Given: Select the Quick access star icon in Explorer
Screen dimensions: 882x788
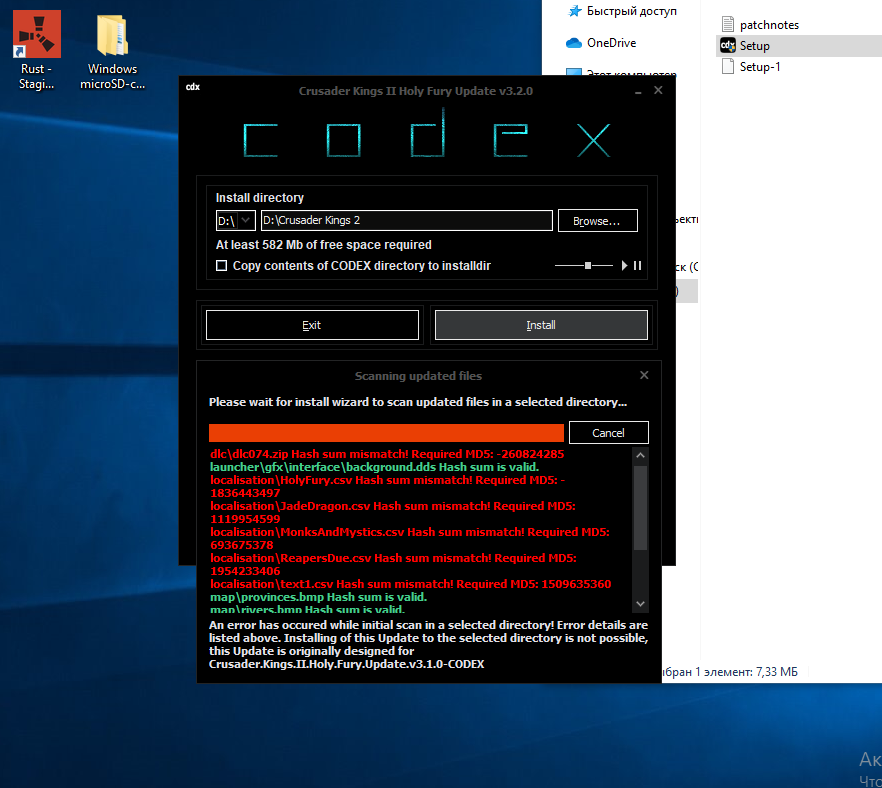Looking at the screenshot, I should click(574, 11).
